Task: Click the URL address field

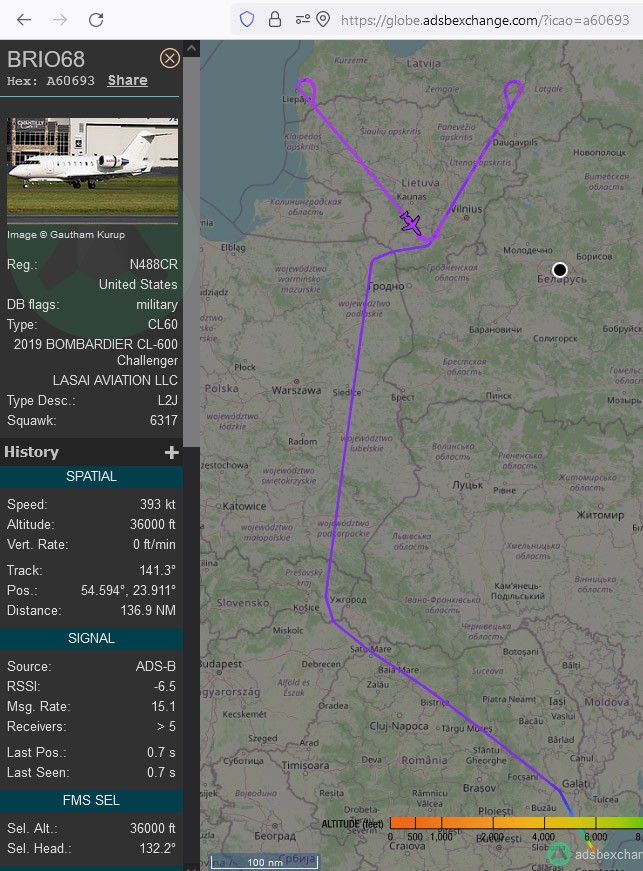Action: (485, 21)
